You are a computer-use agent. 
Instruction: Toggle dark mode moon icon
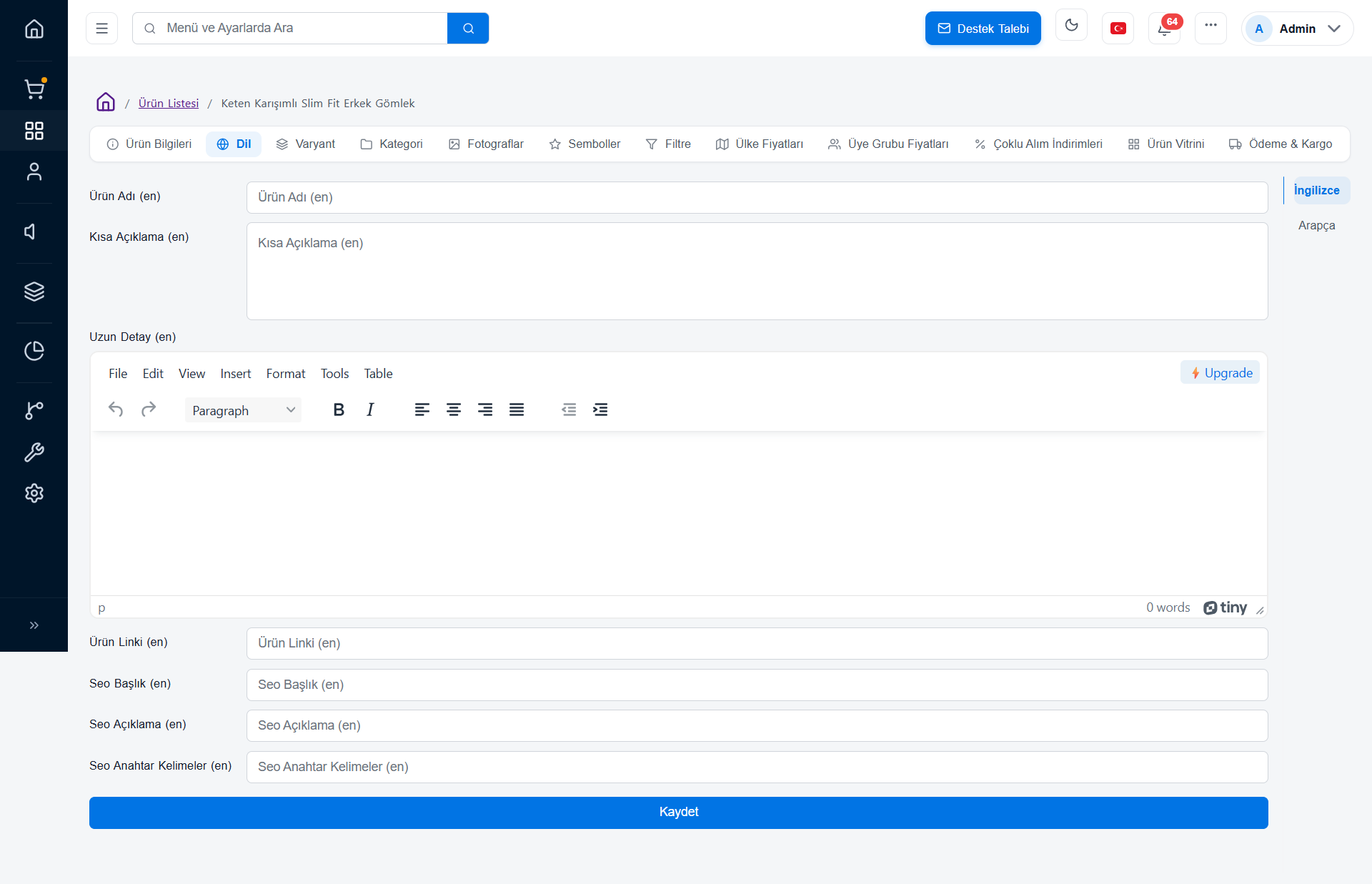1071,26
